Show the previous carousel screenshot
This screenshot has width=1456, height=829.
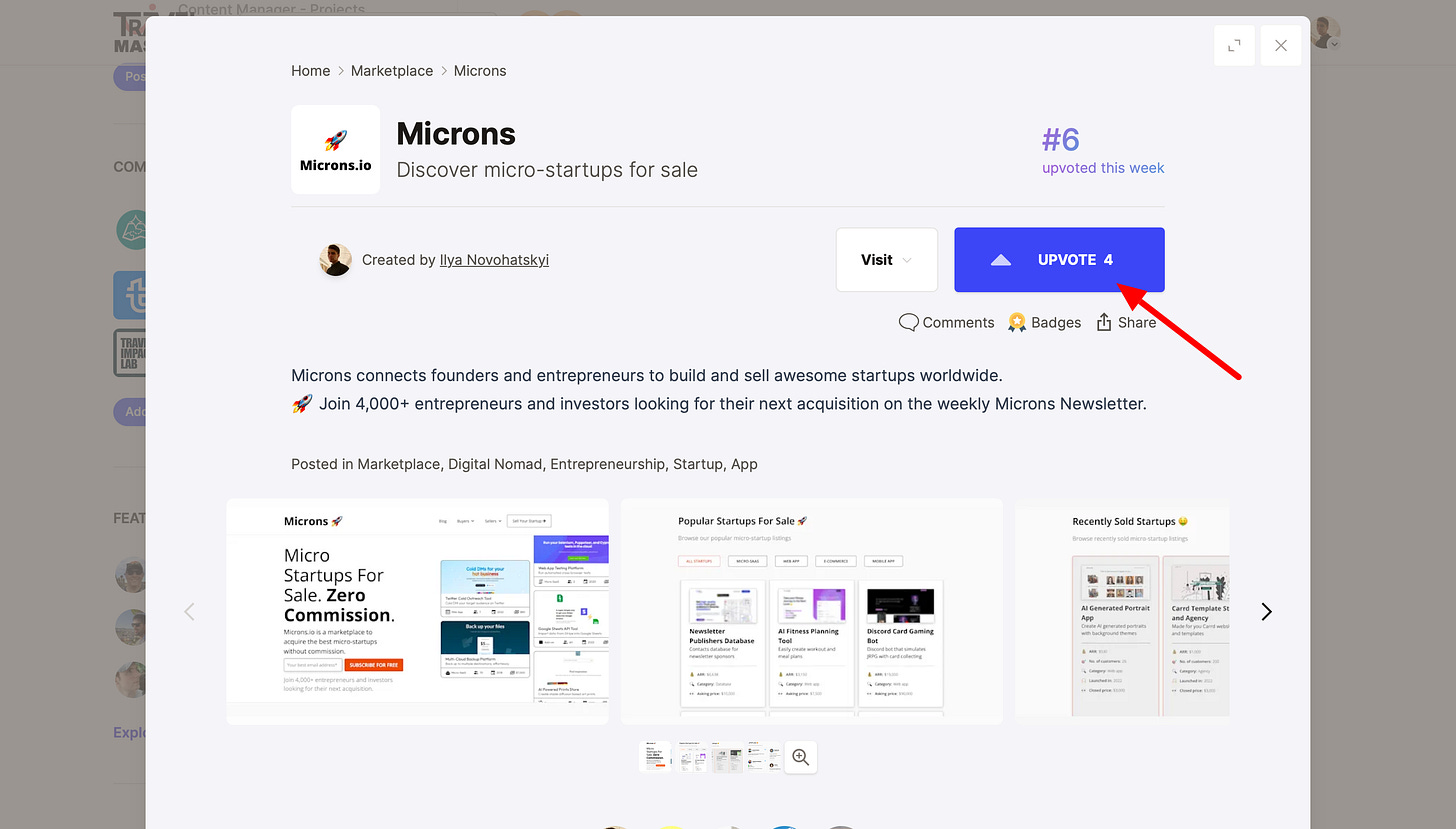[x=189, y=612]
